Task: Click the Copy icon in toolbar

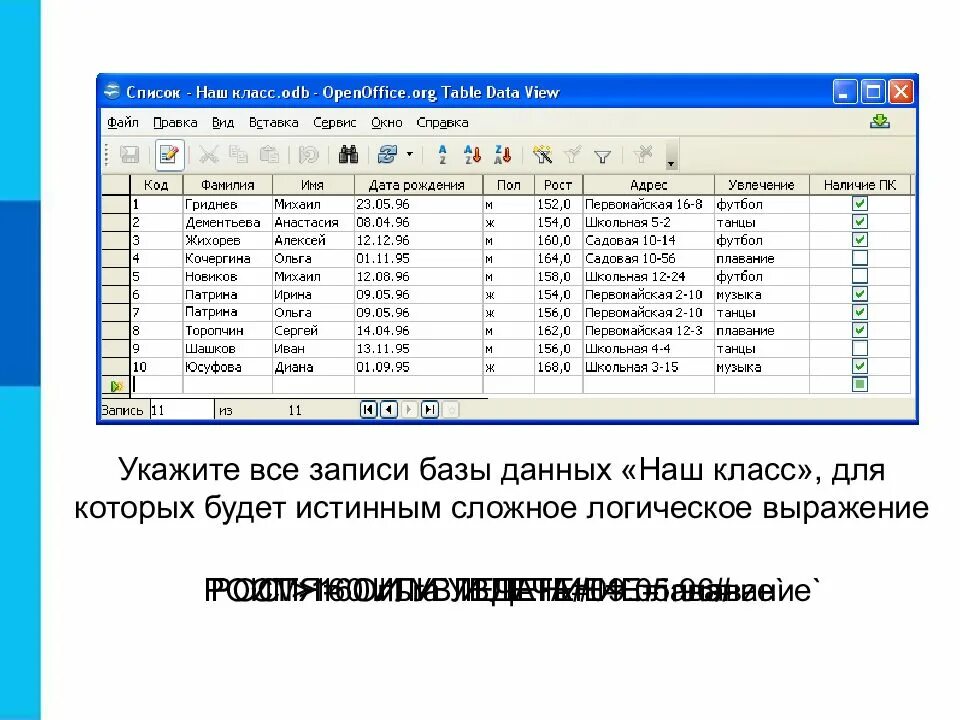Action: (x=238, y=155)
